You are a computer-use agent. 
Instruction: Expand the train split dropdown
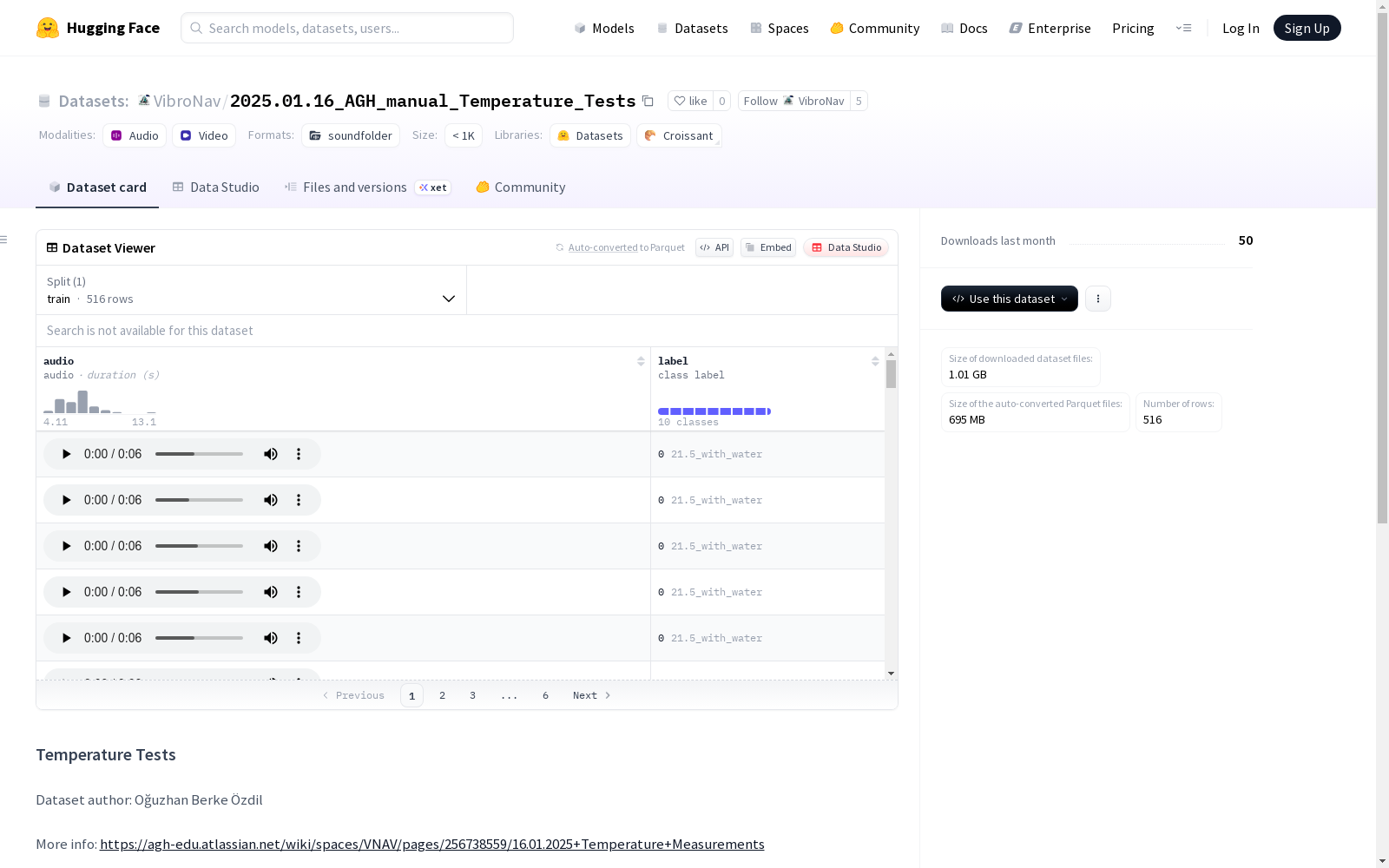point(251,290)
